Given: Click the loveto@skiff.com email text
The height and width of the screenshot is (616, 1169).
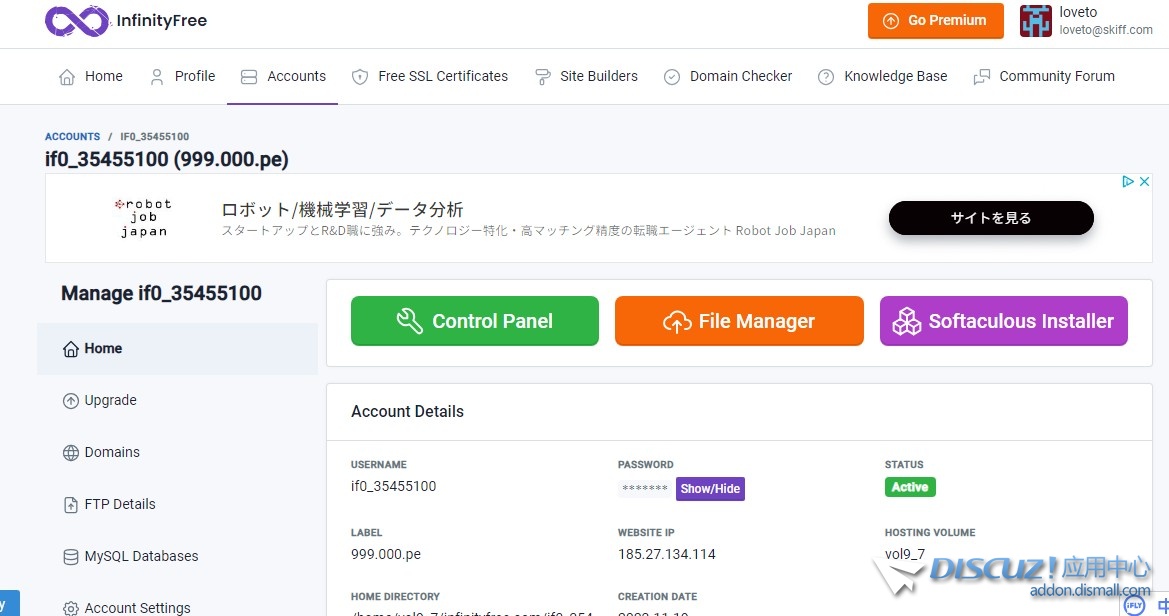Looking at the screenshot, I should point(1106,30).
